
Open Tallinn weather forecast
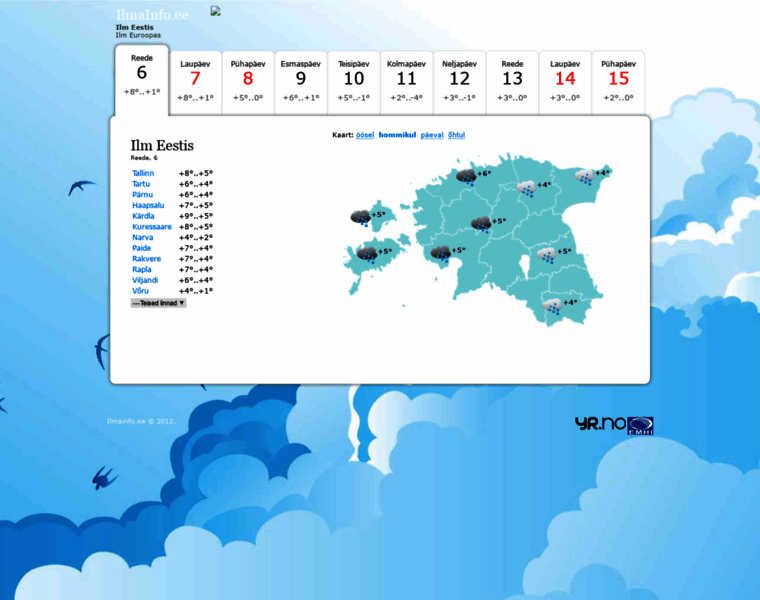click(x=143, y=173)
